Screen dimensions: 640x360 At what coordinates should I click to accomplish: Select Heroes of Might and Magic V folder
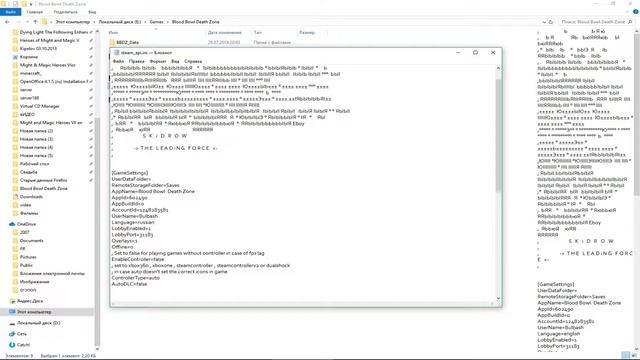tap(49, 40)
